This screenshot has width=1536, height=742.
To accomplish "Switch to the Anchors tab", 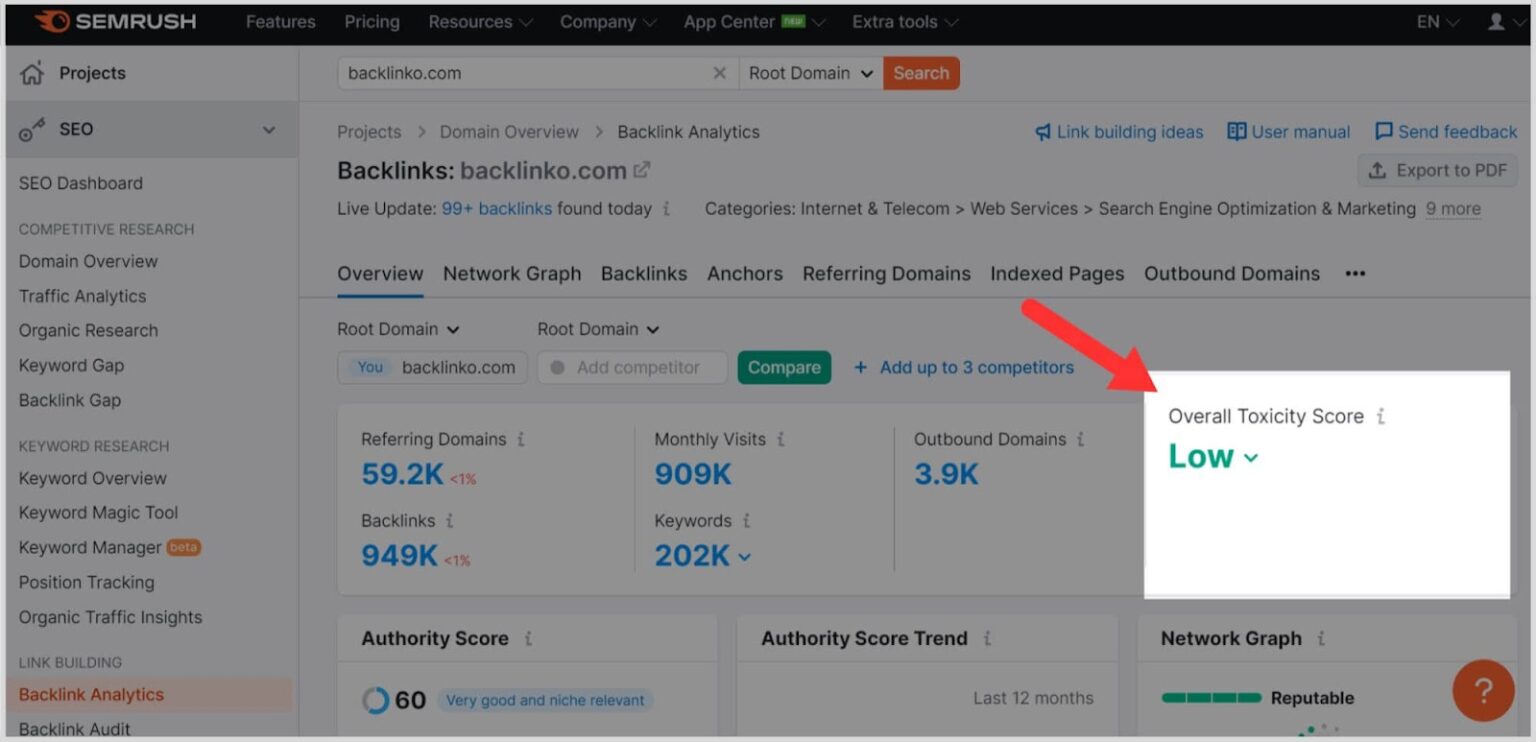I will pos(744,273).
